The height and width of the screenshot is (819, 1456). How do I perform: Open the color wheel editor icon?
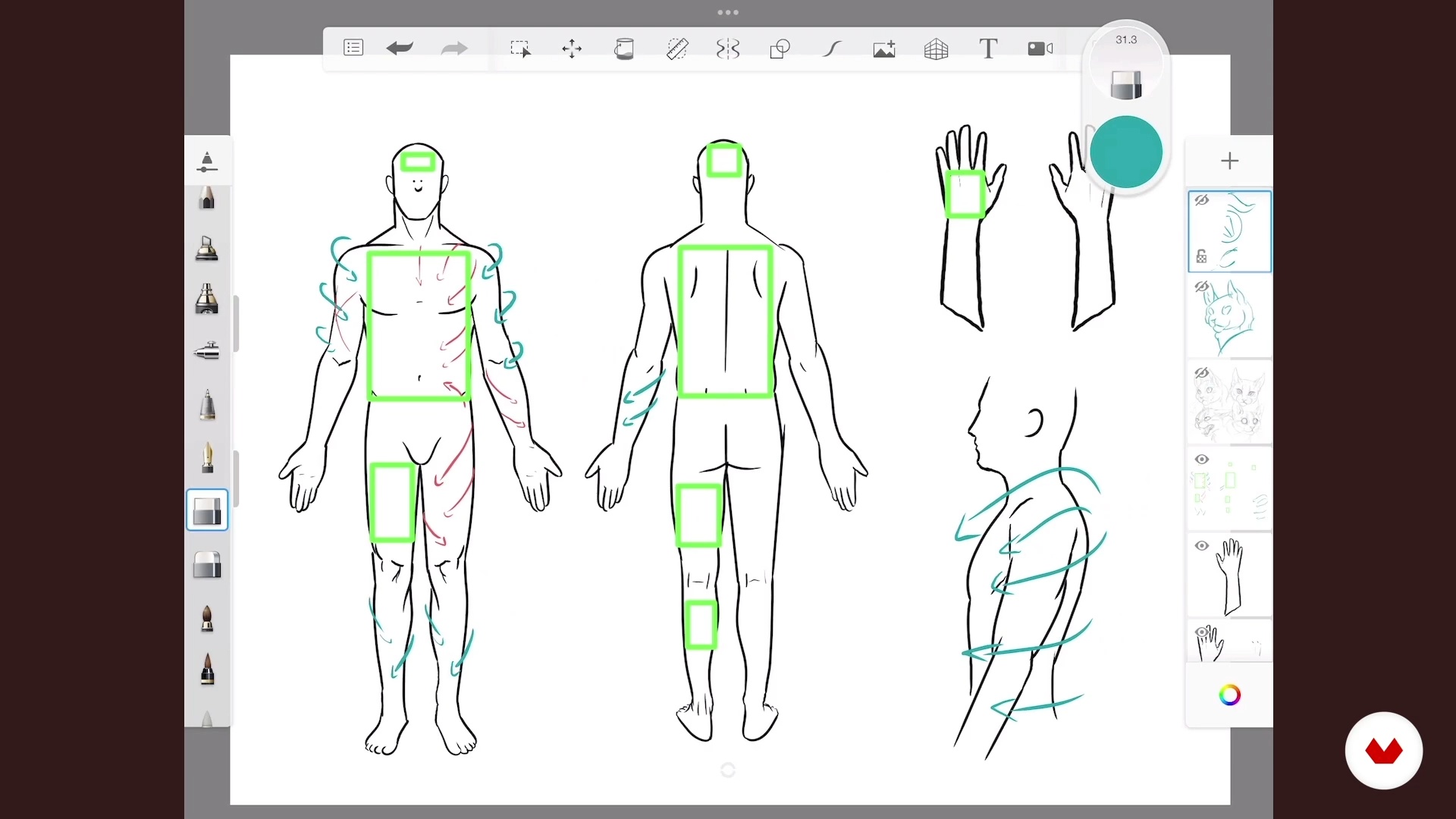[x=1230, y=695]
